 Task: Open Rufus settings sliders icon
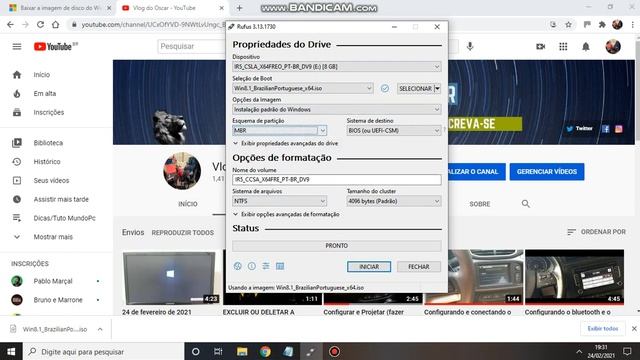click(266, 266)
